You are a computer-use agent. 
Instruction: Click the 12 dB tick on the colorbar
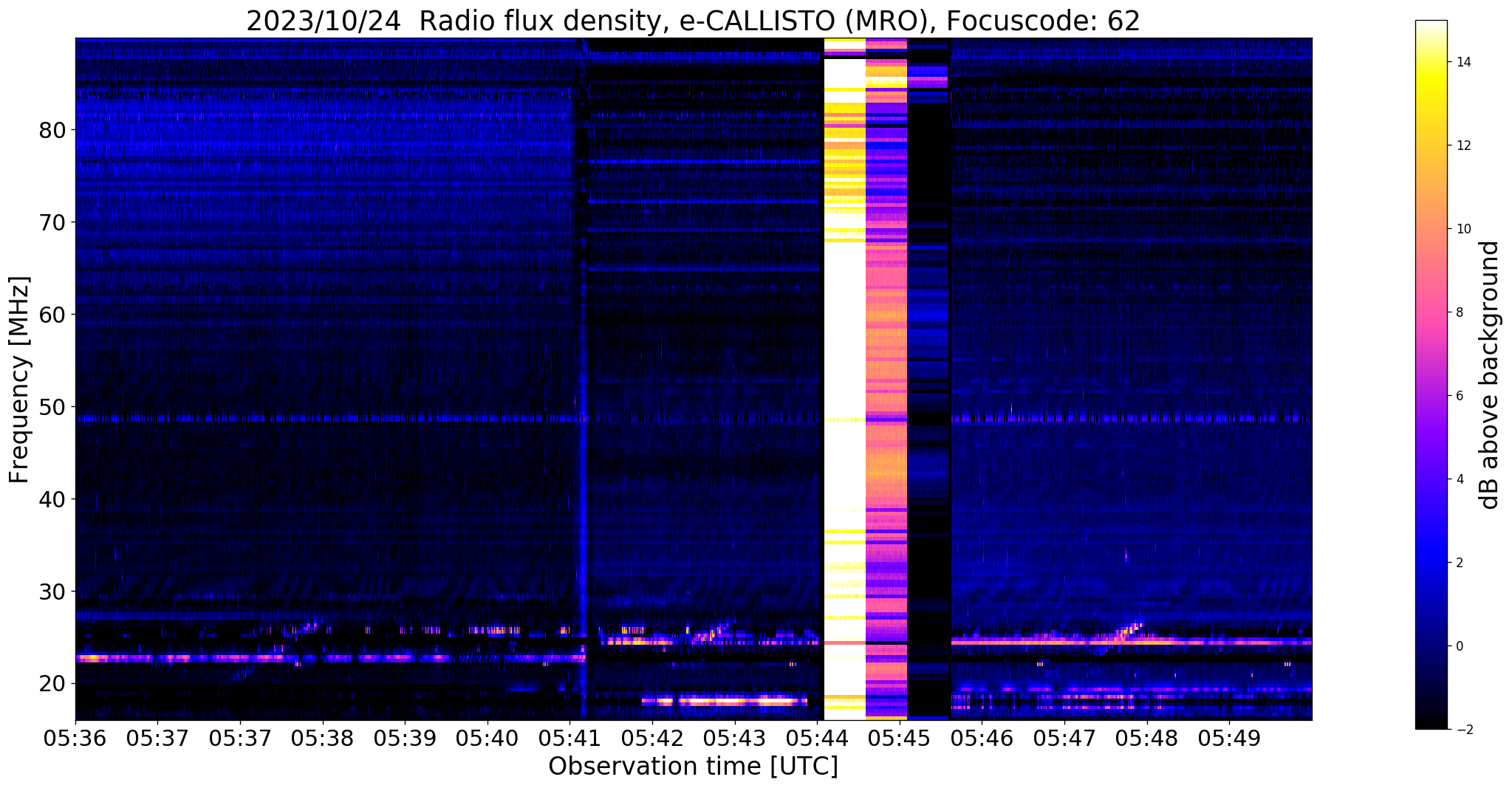click(1463, 145)
